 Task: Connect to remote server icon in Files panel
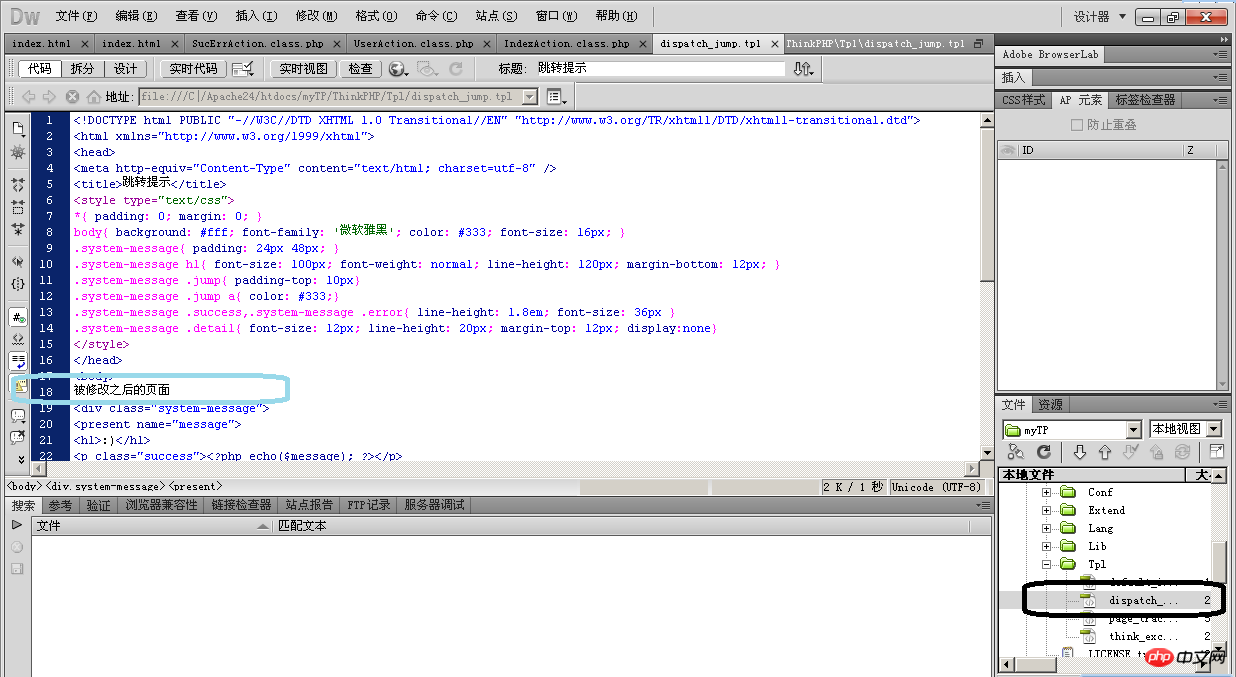pyautogui.click(x=1016, y=452)
